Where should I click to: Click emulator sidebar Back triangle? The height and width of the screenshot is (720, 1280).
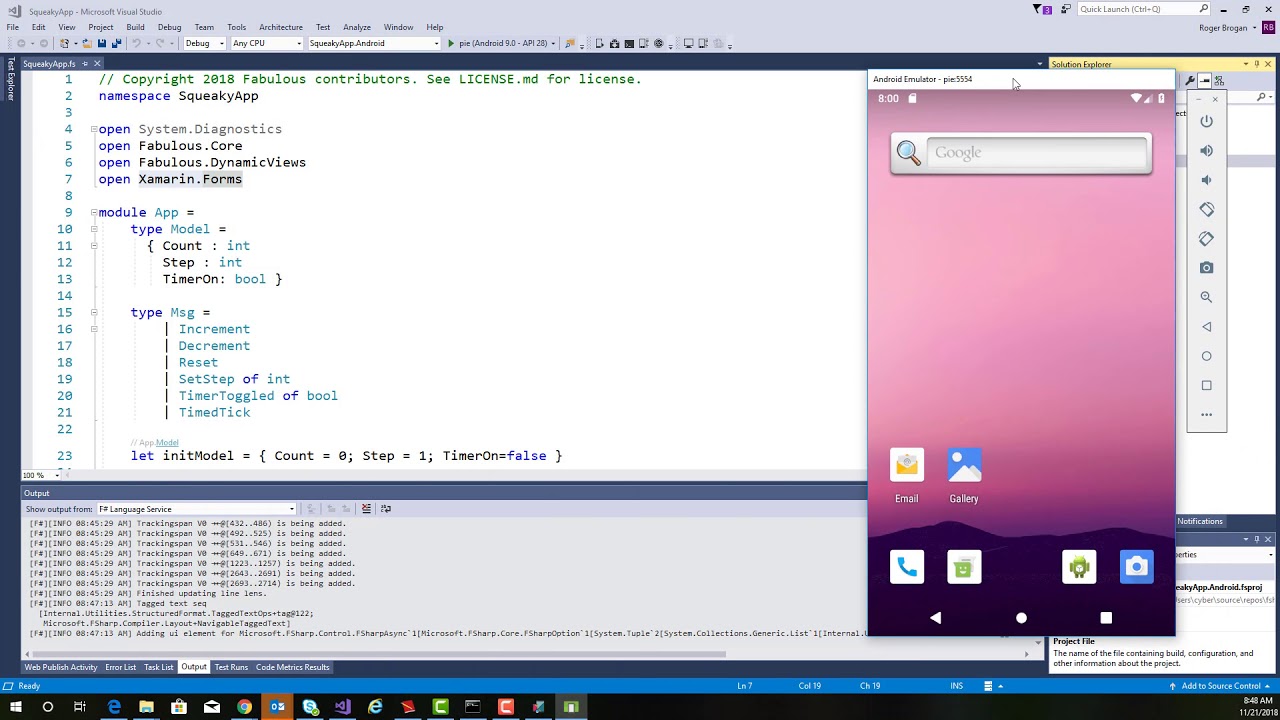pos(1206,327)
